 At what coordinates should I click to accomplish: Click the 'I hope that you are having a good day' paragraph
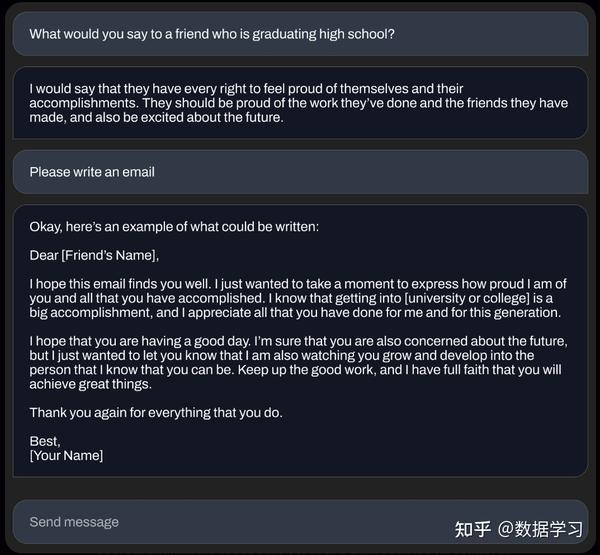click(298, 362)
